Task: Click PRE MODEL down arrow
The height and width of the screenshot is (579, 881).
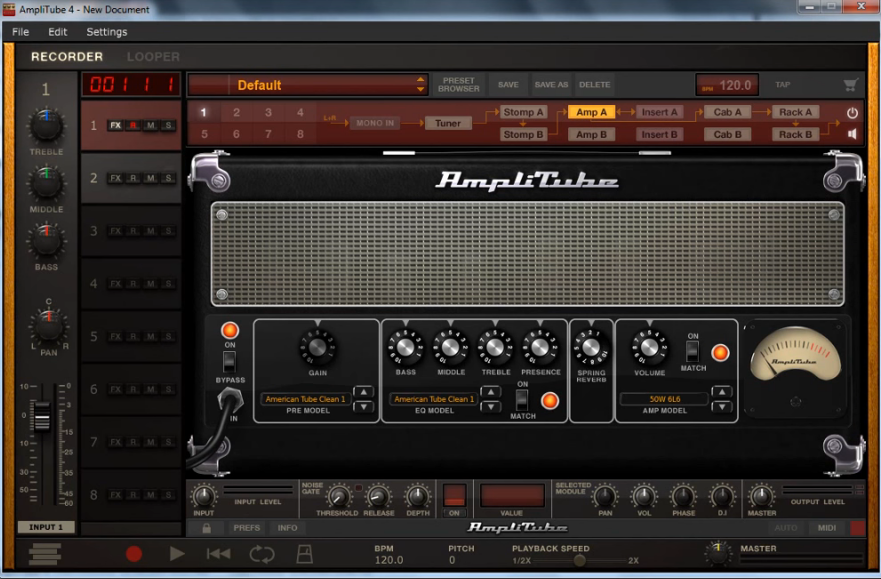Action: [364, 406]
